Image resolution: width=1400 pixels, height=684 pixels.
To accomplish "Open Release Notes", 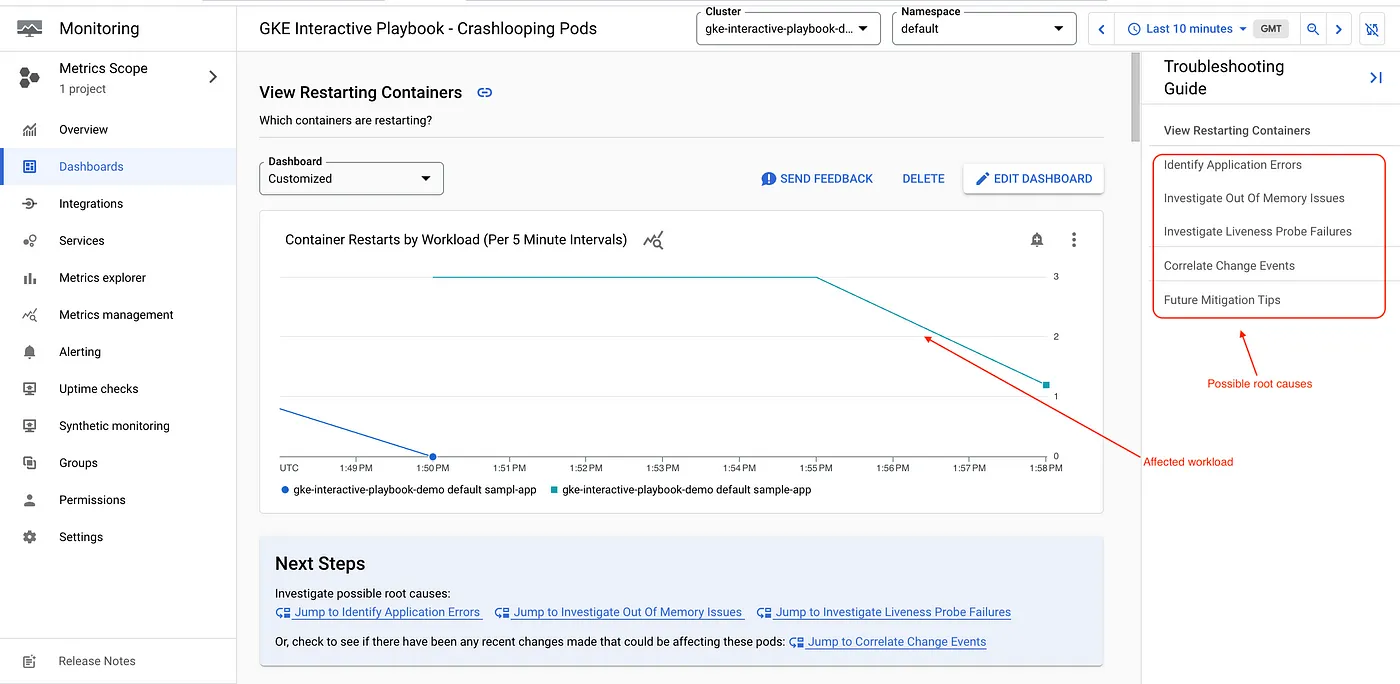I will click(97, 661).
